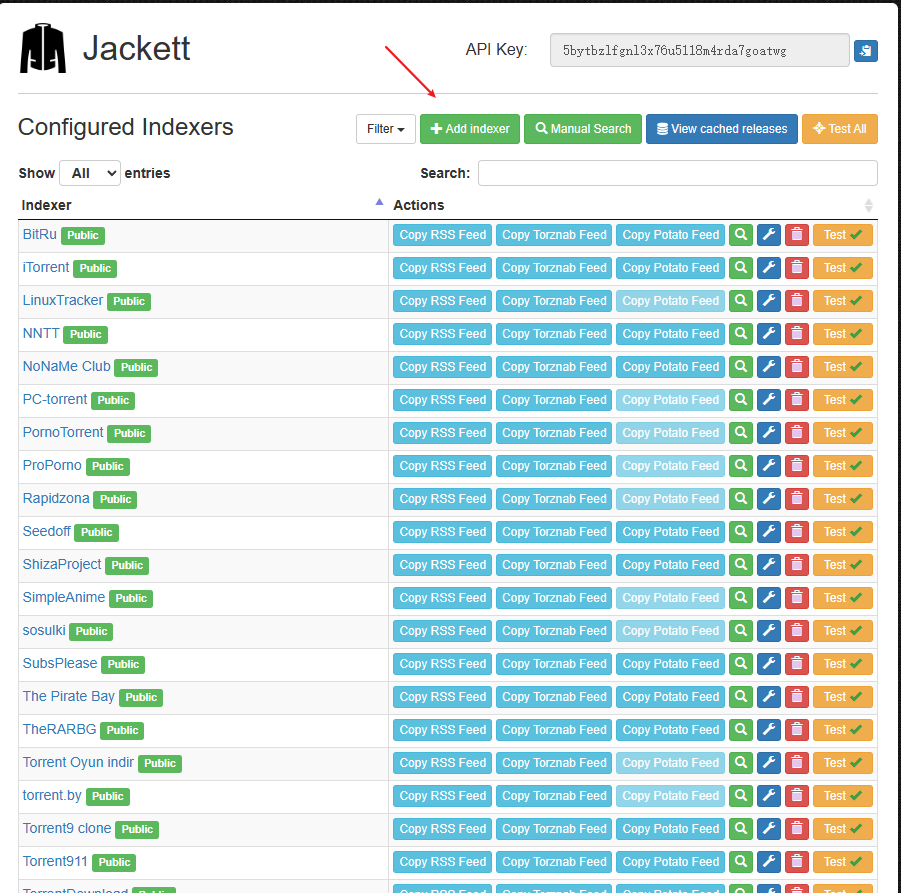901x893 pixels.
Task: Open Torrent Oyun indir link
Action: click(x=78, y=763)
